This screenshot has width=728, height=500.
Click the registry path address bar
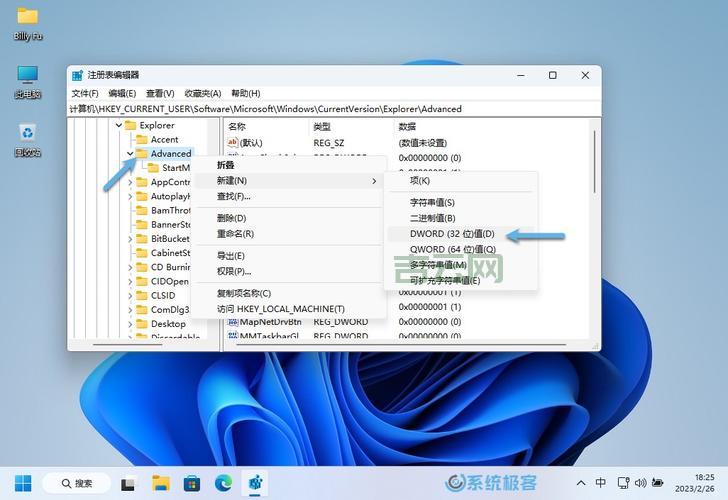pyautogui.click(x=334, y=109)
